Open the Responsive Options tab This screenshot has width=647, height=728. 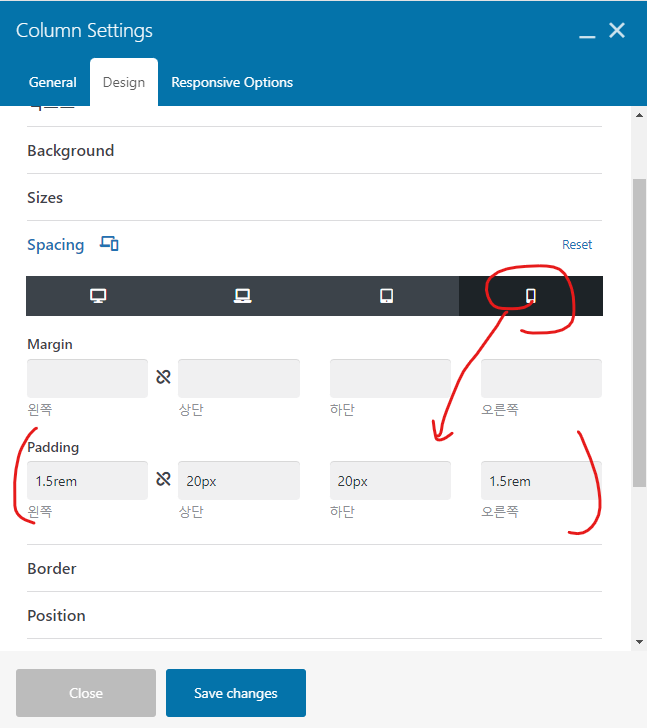232,82
